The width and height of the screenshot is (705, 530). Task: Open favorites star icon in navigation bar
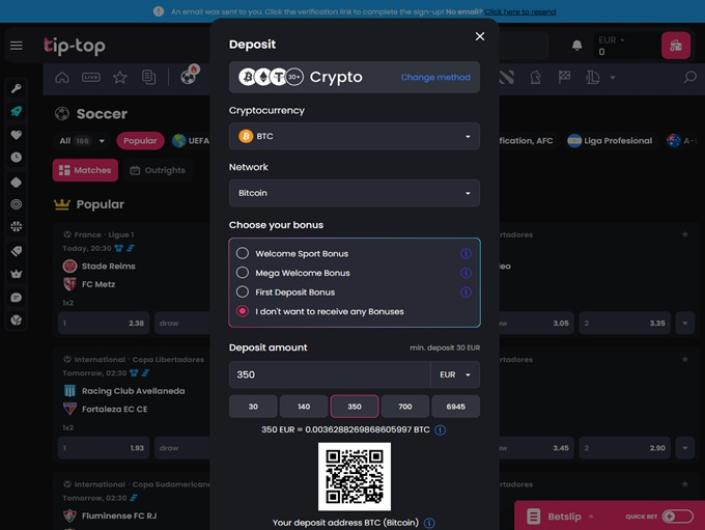point(120,77)
